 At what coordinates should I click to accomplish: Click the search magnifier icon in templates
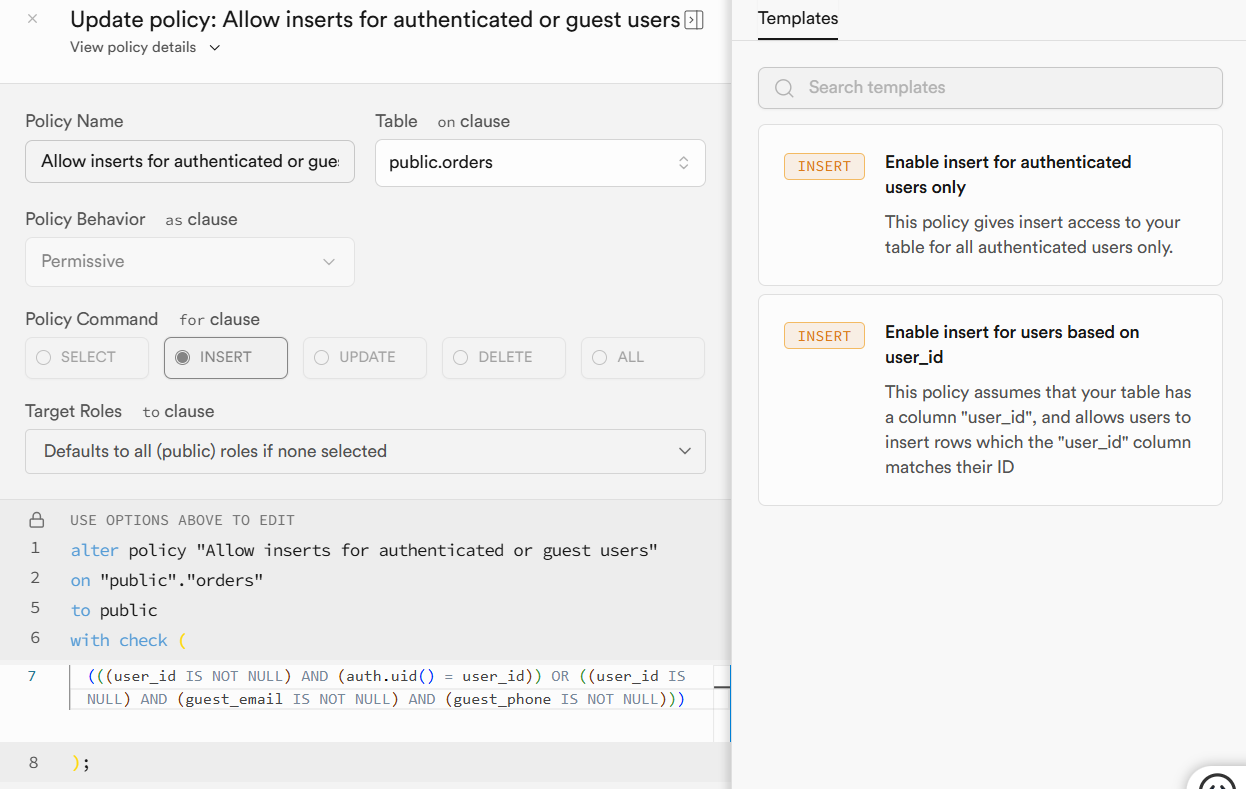tap(785, 88)
